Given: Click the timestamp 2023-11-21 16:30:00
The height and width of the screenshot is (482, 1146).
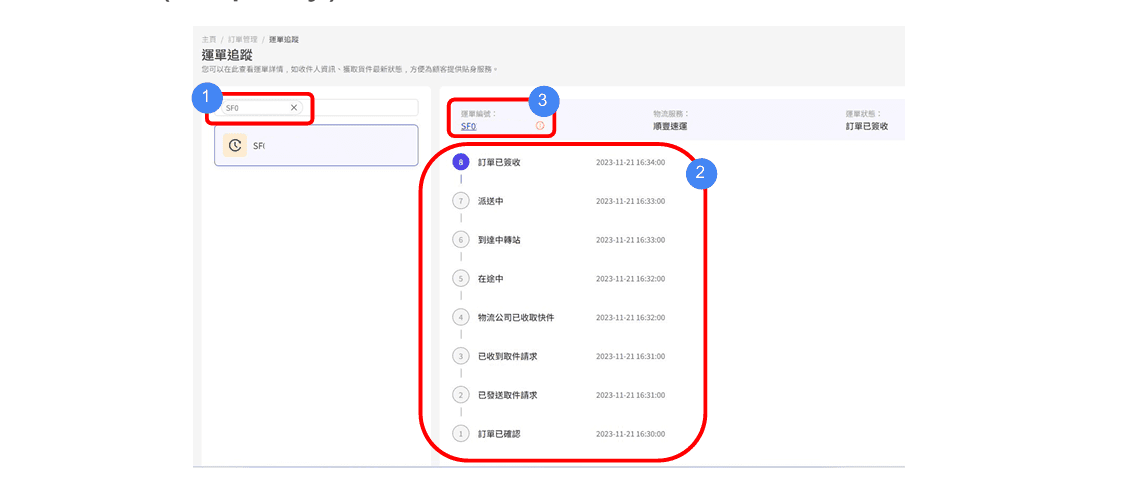Looking at the screenshot, I should 630,434.
